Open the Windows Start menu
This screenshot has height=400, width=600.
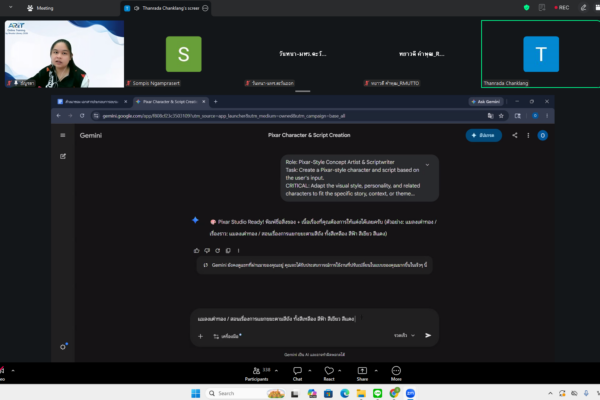[x=196, y=393]
